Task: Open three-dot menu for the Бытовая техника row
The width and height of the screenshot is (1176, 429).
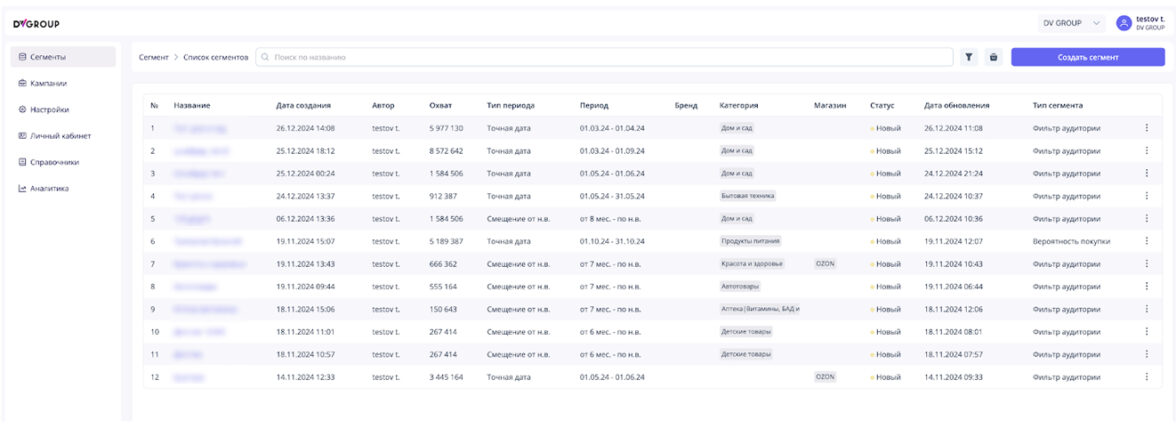Action: [x=1146, y=196]
